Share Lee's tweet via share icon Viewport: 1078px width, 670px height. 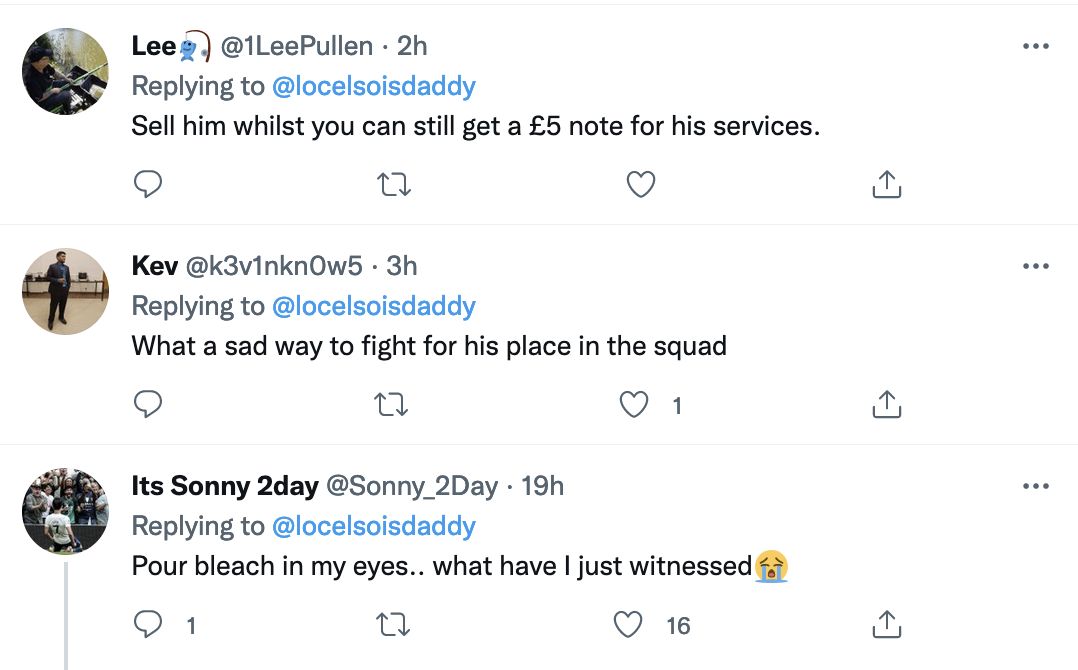[x=887, y=184]
